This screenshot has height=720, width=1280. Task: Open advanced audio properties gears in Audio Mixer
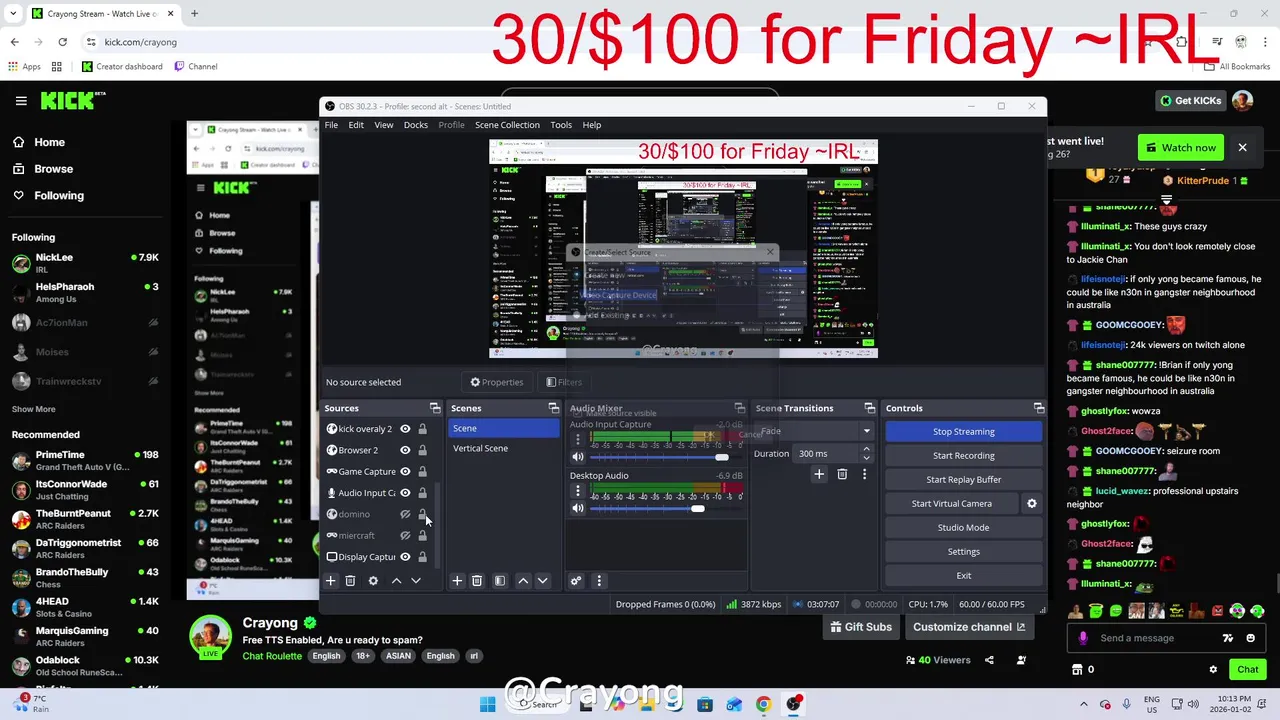pyautogui.click(x=576, y=580)
